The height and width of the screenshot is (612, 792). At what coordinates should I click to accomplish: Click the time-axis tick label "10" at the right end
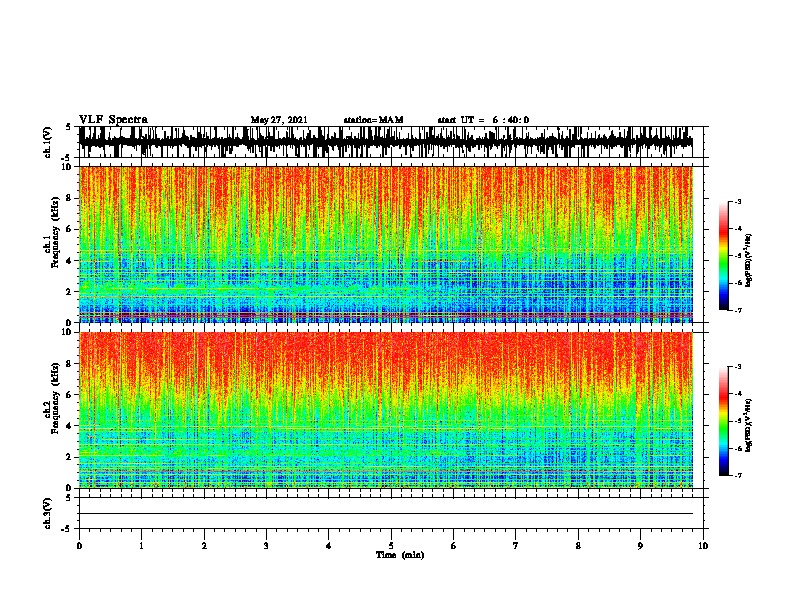(703, 546)
